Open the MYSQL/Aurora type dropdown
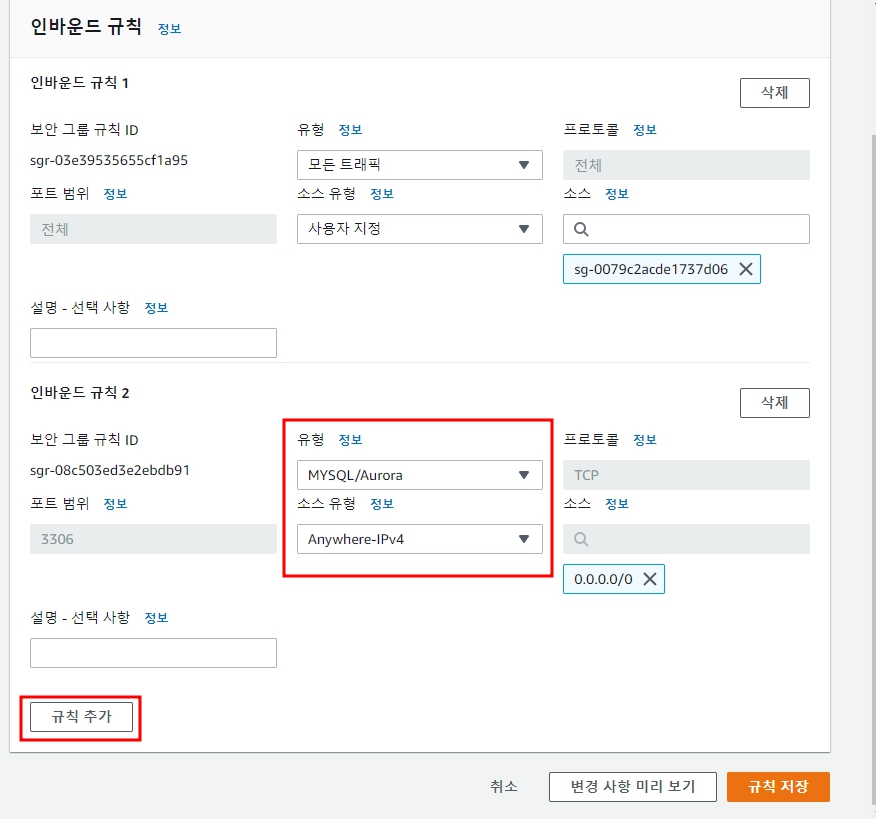This screenshot has width=876, height=819. [x=420, y=475]
